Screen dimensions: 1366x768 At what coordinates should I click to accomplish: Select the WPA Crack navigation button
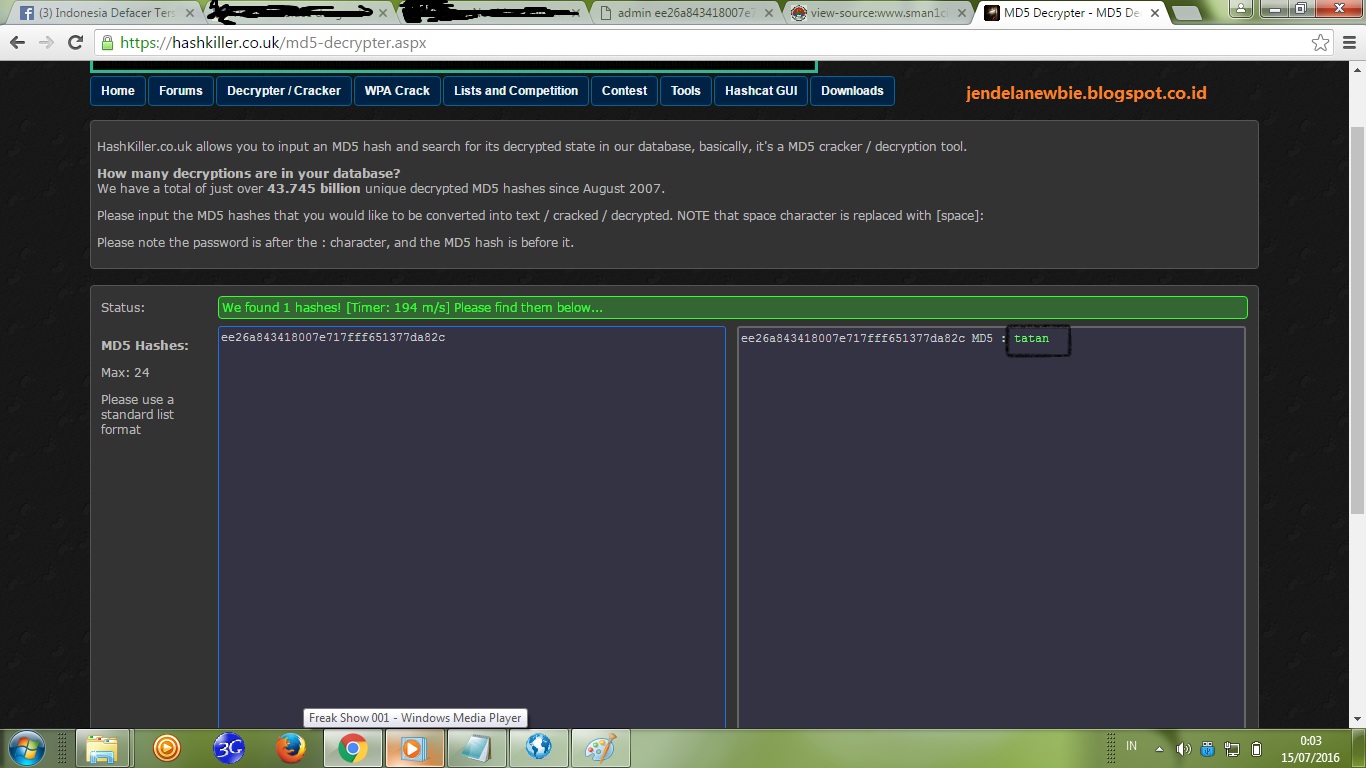[396, 91]
